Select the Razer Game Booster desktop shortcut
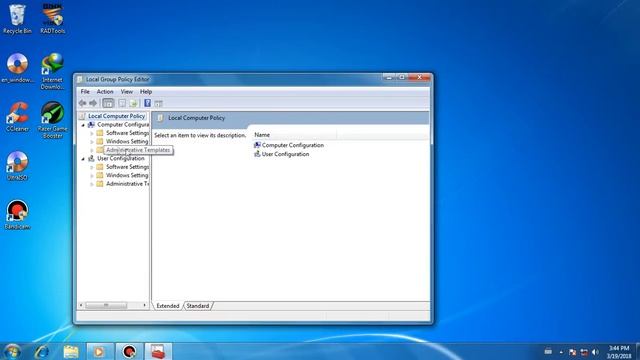 (53, 120)
